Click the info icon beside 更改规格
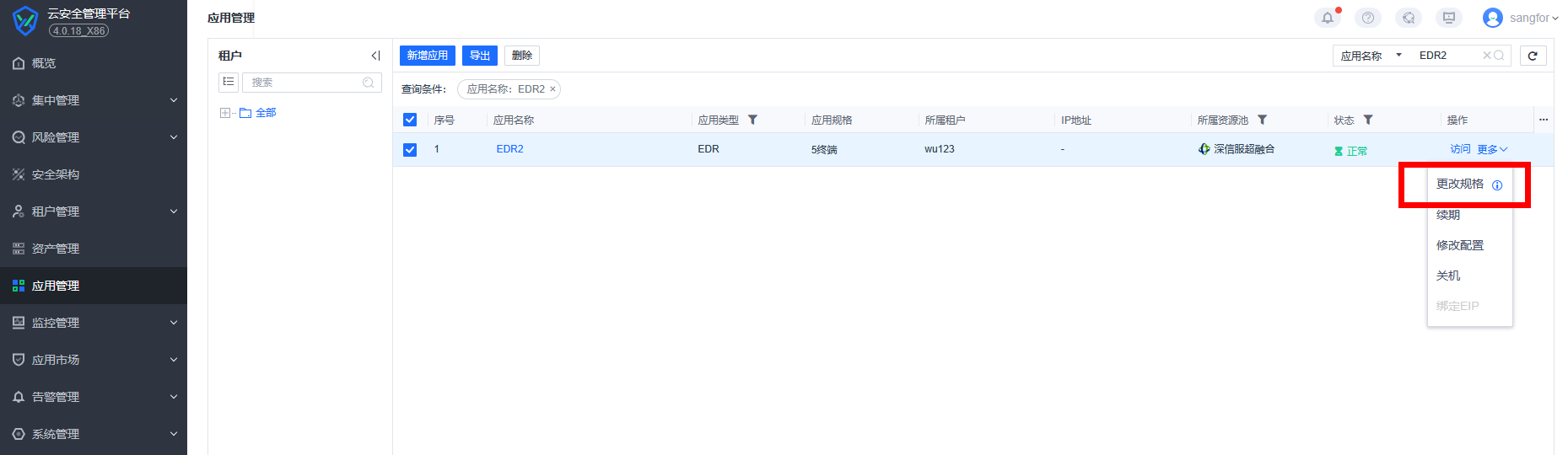Screen dimensions: 1568x455 (1497, 185)
